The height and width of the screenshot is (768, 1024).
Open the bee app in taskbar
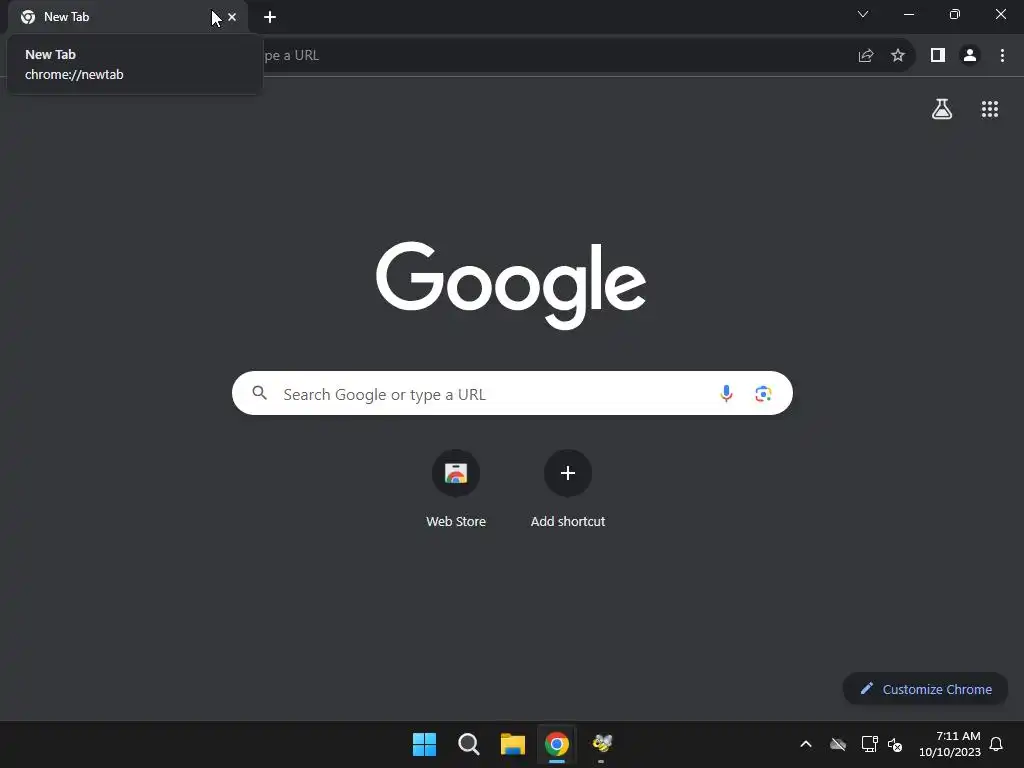601,743
